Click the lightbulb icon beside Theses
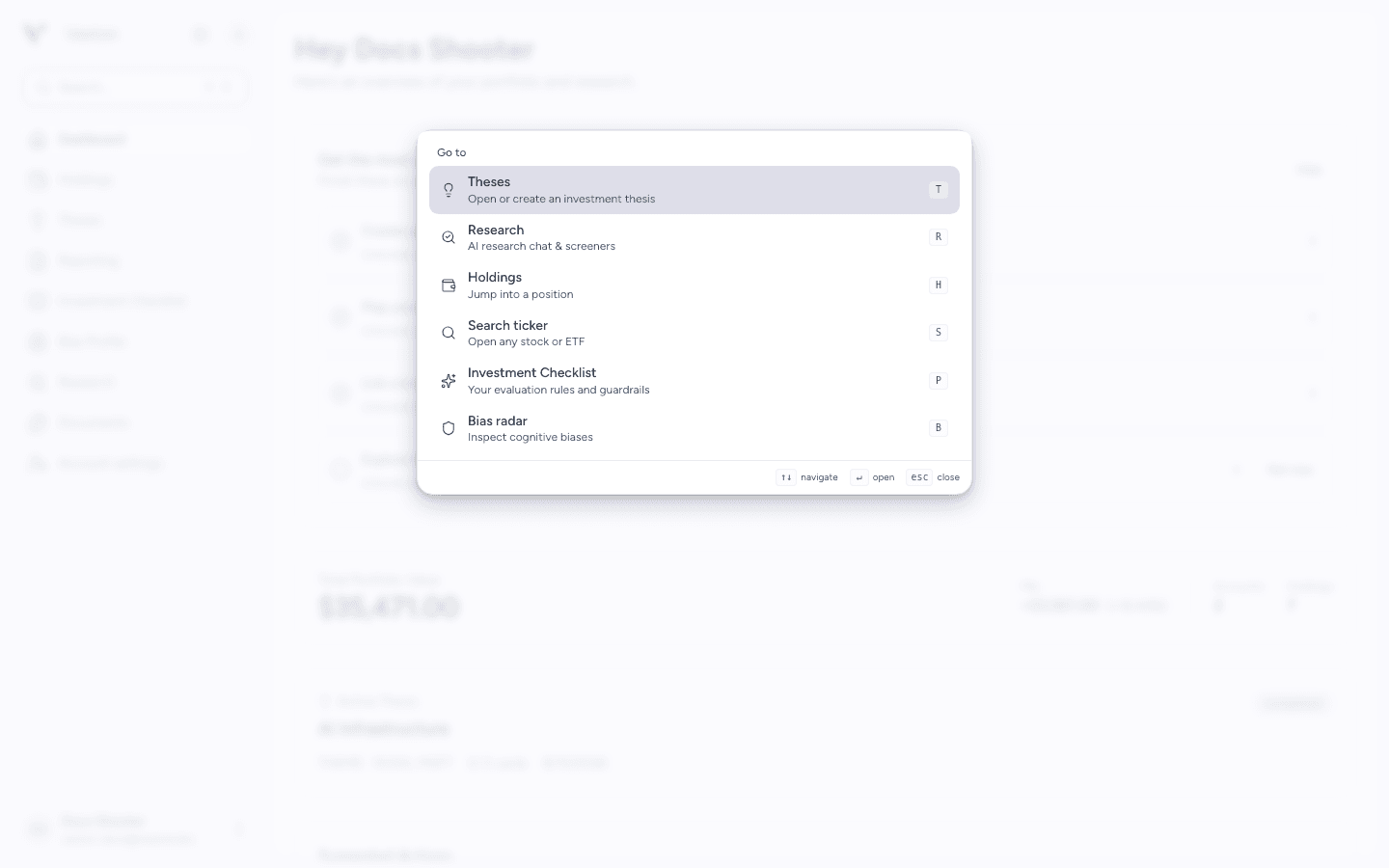This screenshot has width=1389, height=868. pos(449,190)
